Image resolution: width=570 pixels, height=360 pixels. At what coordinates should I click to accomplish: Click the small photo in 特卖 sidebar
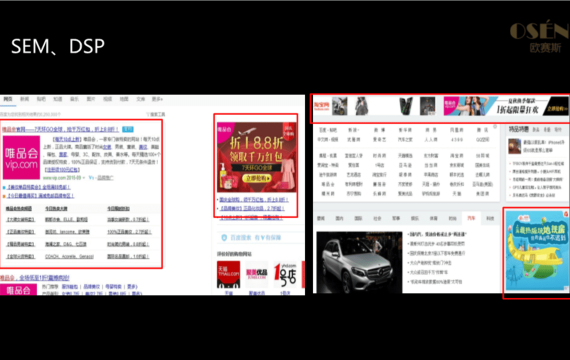514,146
